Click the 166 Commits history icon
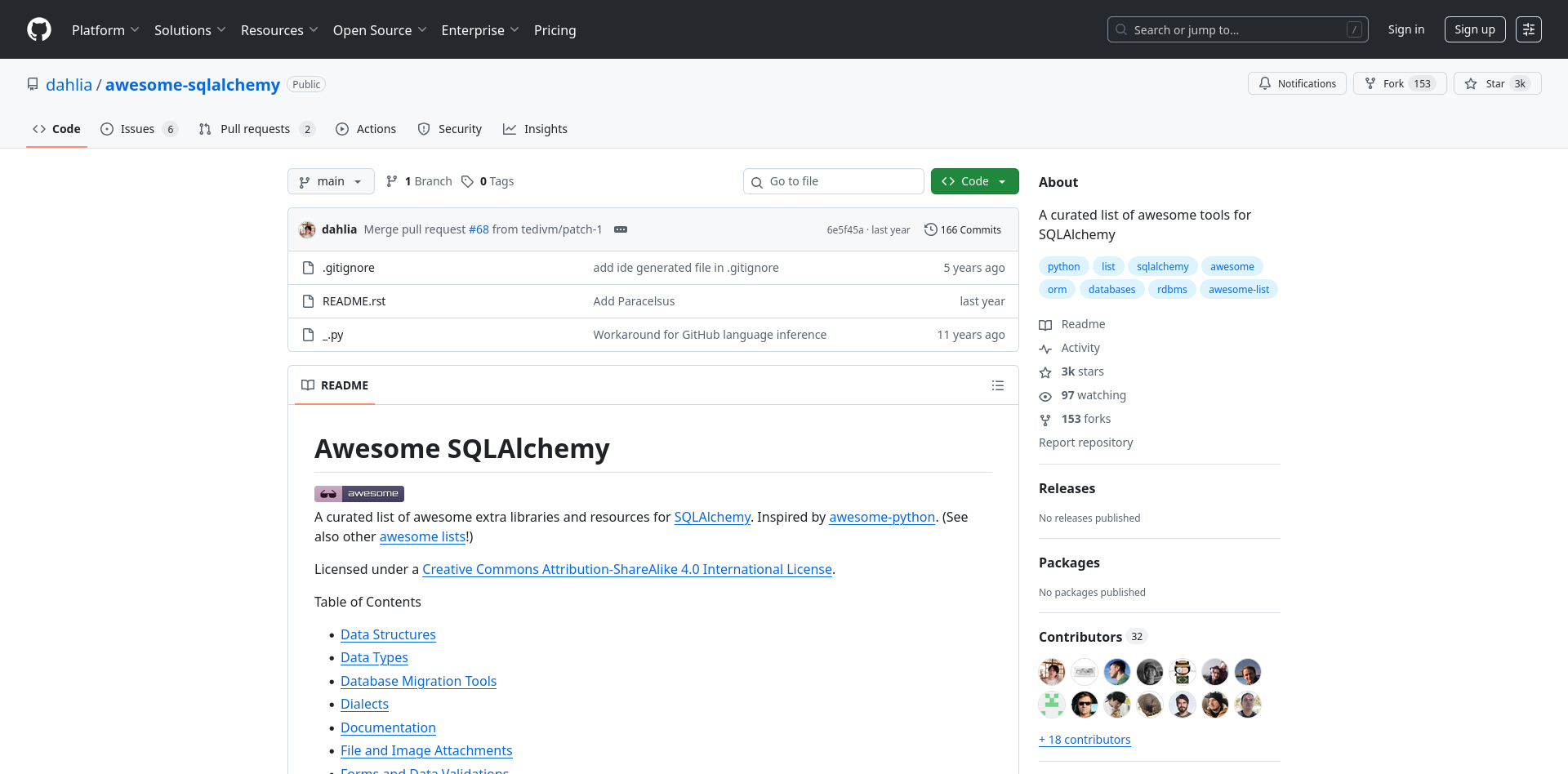 (930, 229)
